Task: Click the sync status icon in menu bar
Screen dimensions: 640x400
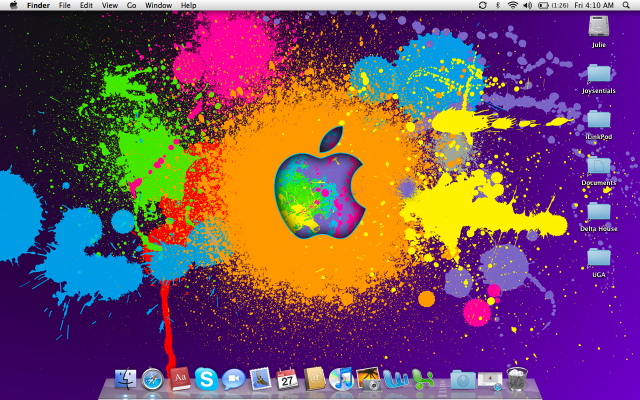Action: (482, 5)
